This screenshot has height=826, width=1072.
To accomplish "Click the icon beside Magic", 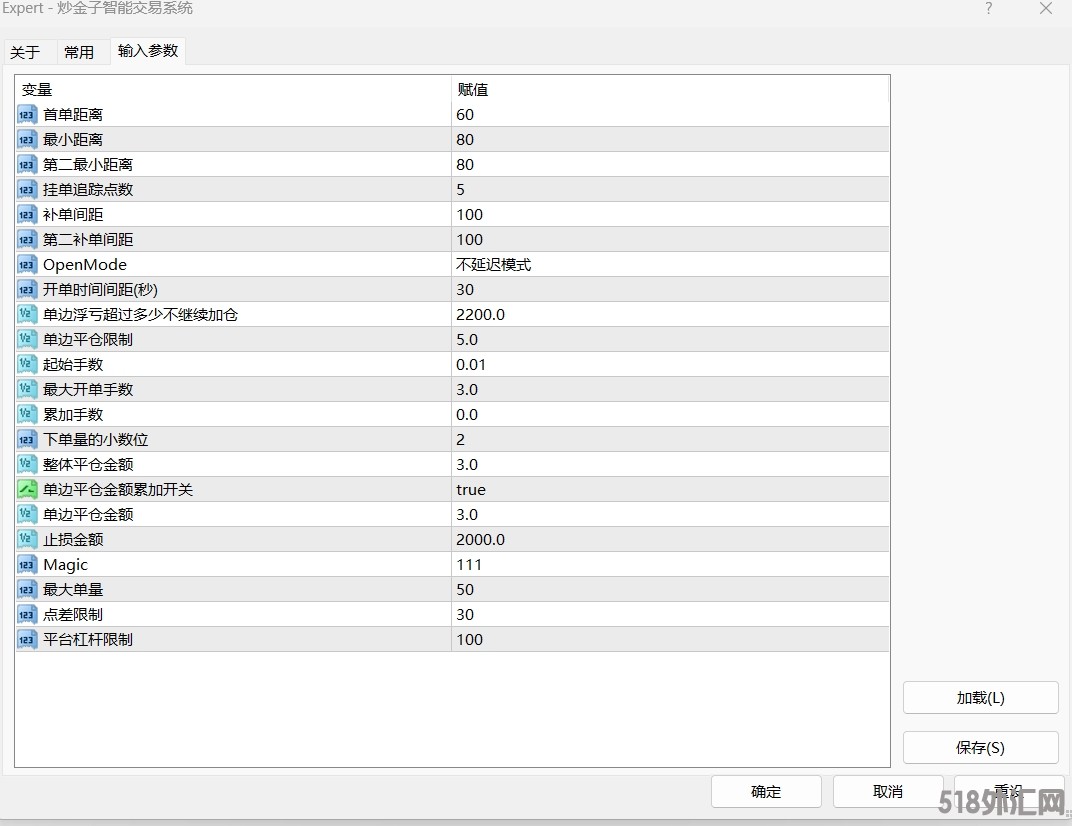I will [x=27, y=565].
